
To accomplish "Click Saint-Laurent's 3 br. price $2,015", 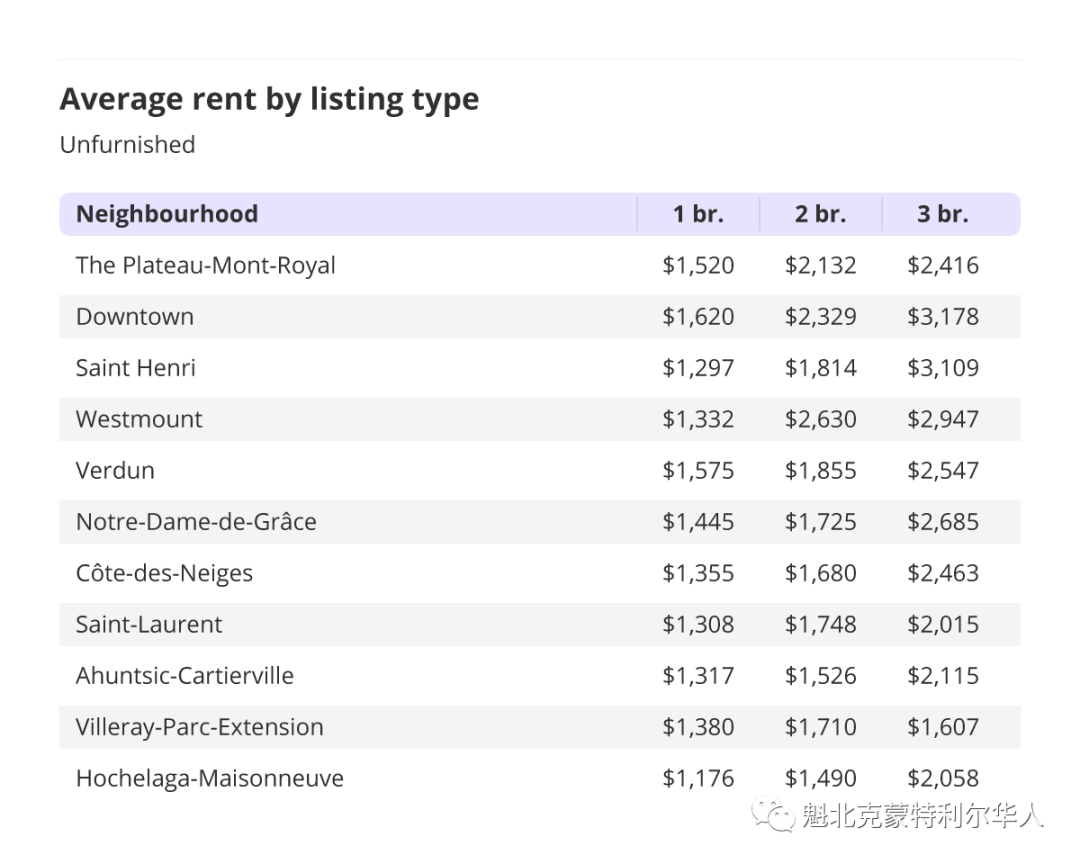I will pyautogui.click(x=943, y=625).
